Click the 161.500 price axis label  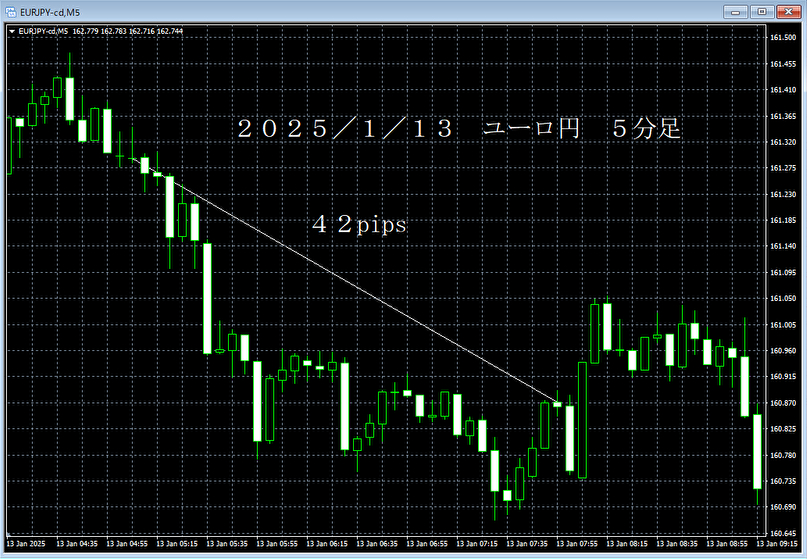tap(783, 38)
